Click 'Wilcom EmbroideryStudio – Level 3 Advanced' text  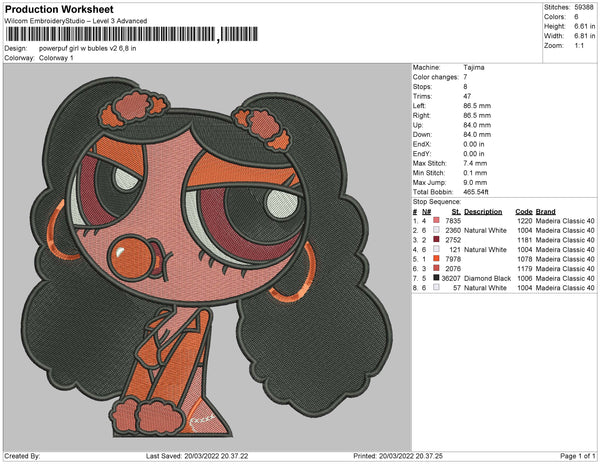tap(76, 21)
